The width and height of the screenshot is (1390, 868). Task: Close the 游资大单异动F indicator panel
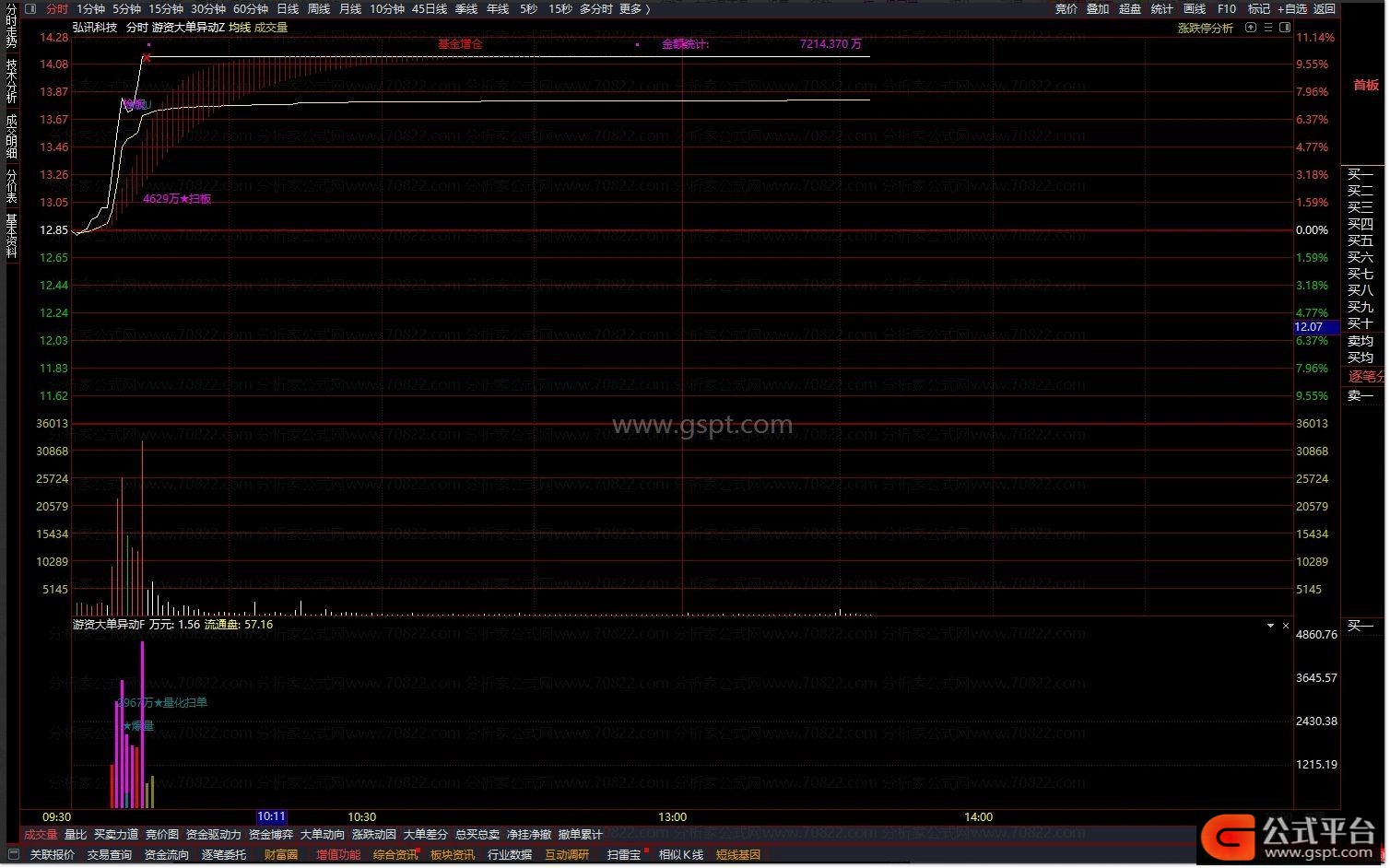[1286, 626]
